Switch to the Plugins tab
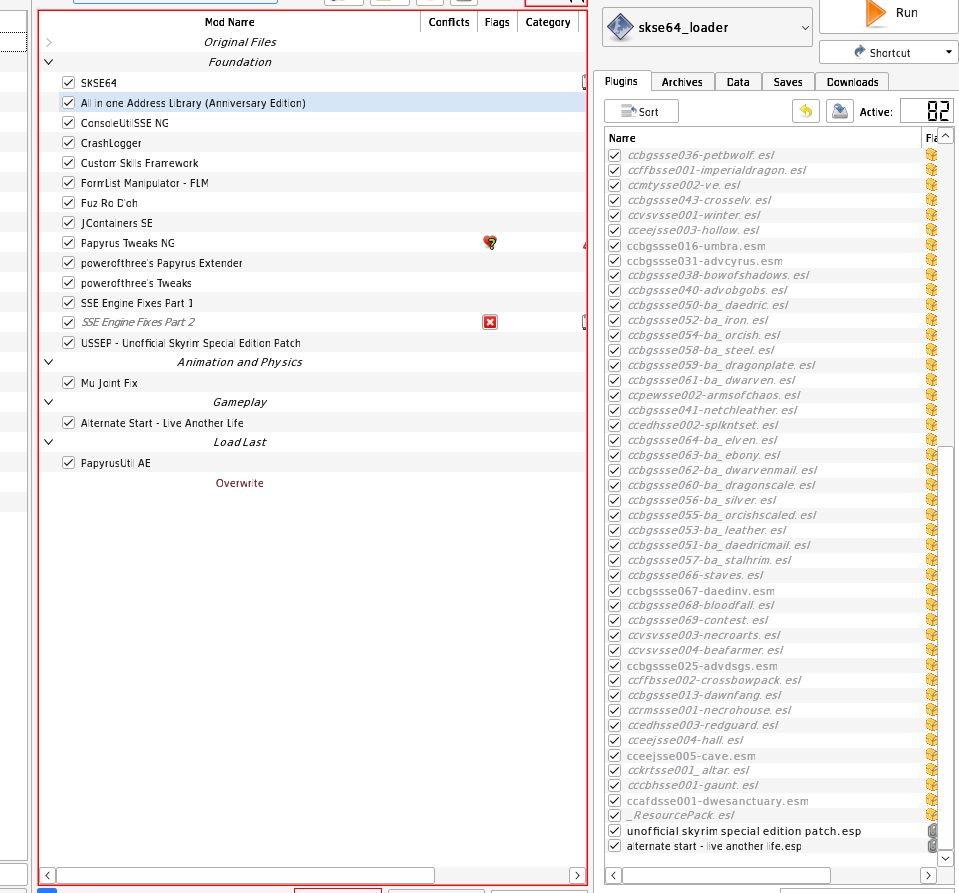Viewport: 959px width, 893px height. (x=621, y=81)
